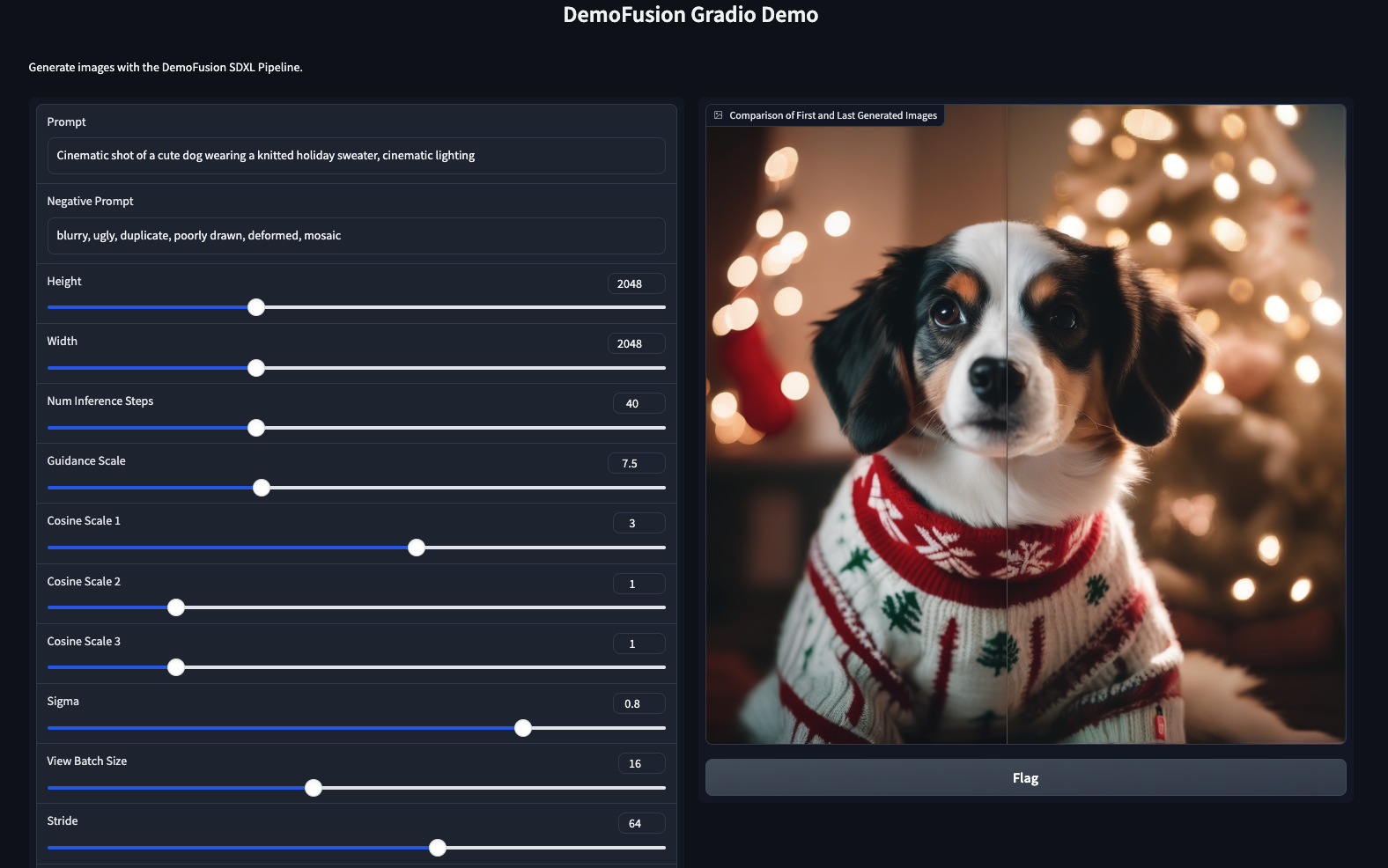The image size is (1388, 868).
Task: Click the image icon beside Comparison label
Action: pyautogui.click(x=718, y=115)
